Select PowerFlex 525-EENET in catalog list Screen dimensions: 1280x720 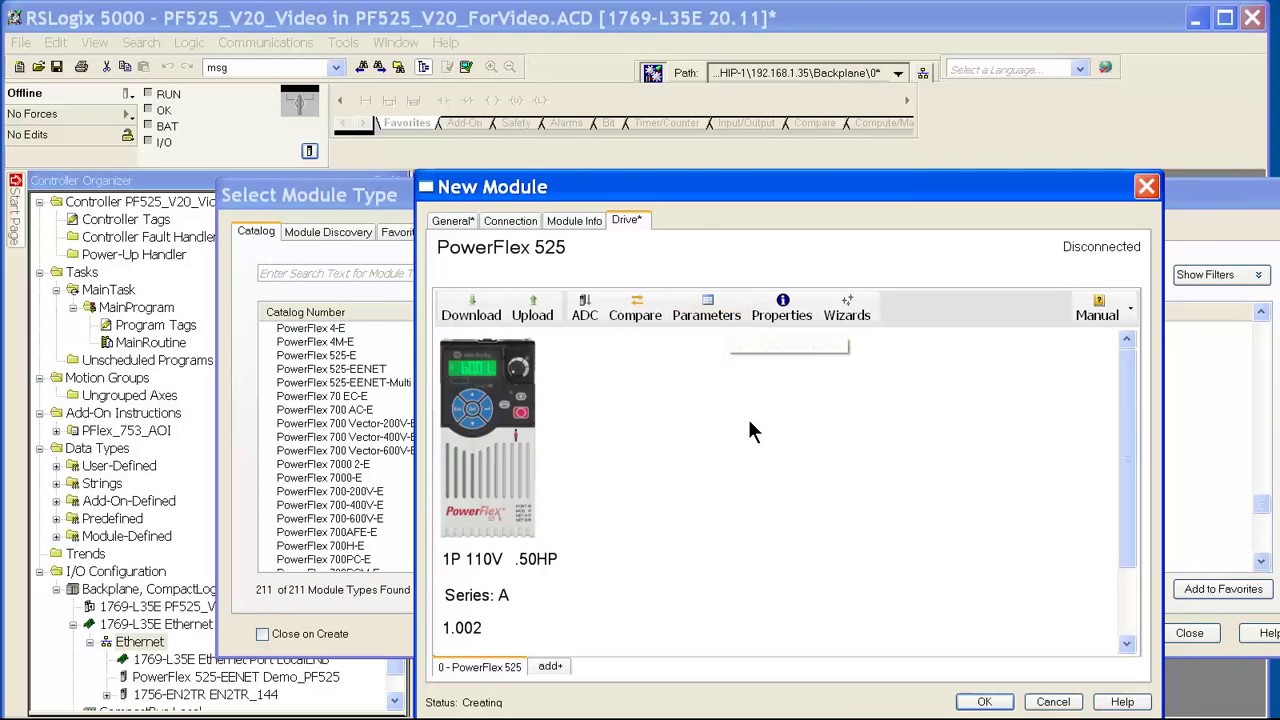click(x=331, y=369)
